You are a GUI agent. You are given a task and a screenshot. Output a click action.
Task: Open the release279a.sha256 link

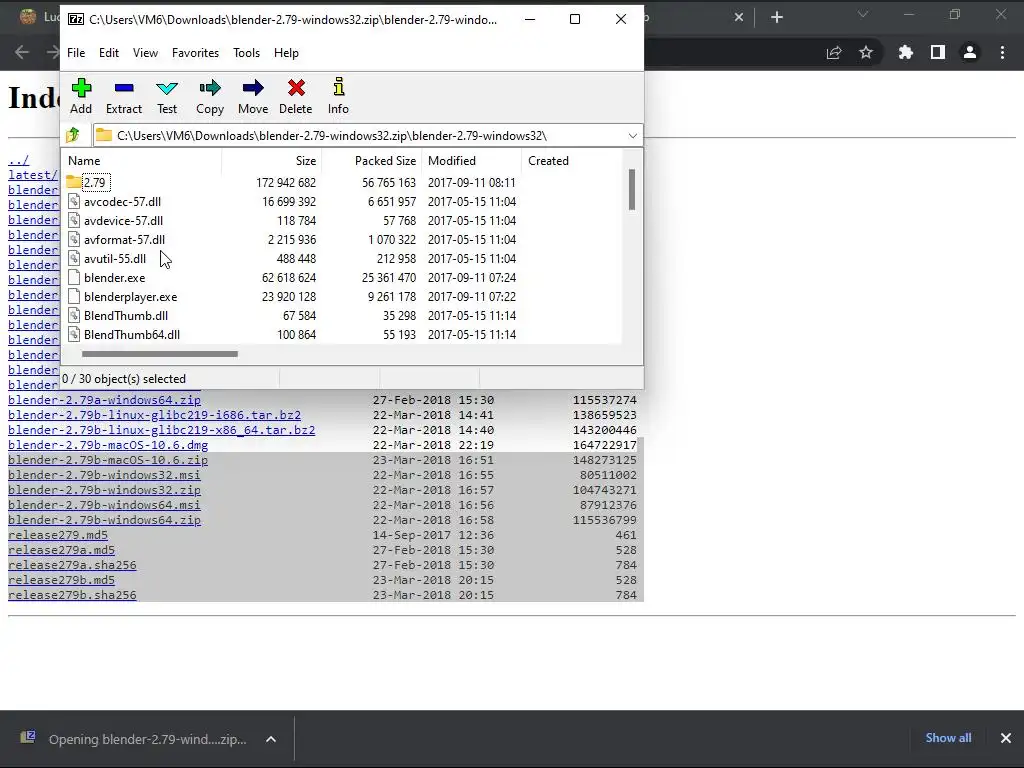72,565
